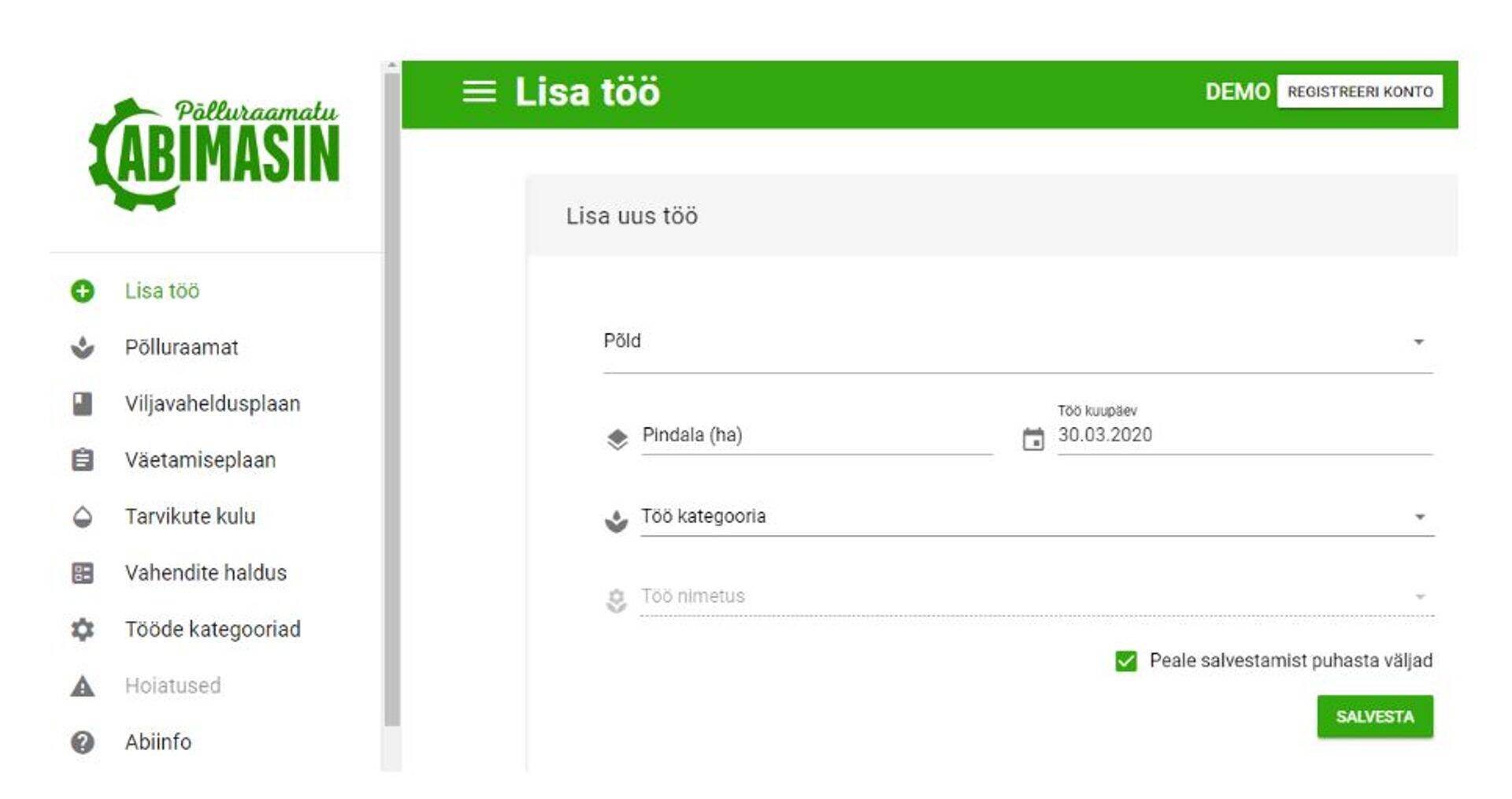Open the calendar icon for Töö kuupäev
The height and width of the screenshot is (799, 1512).
coord(1033,439)
